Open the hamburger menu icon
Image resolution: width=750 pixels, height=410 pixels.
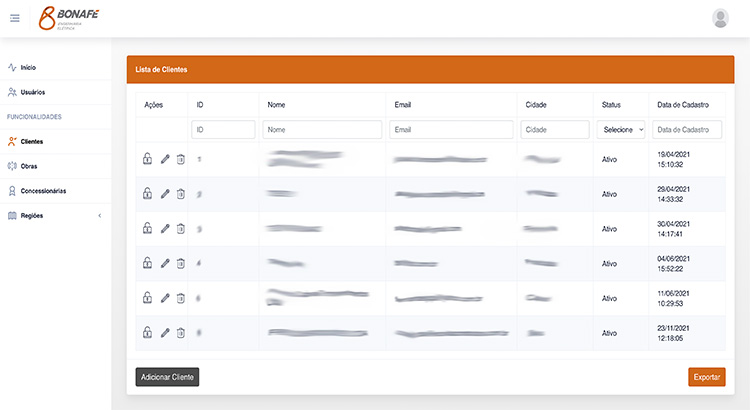pyautogui.click(x=15, y=18)
